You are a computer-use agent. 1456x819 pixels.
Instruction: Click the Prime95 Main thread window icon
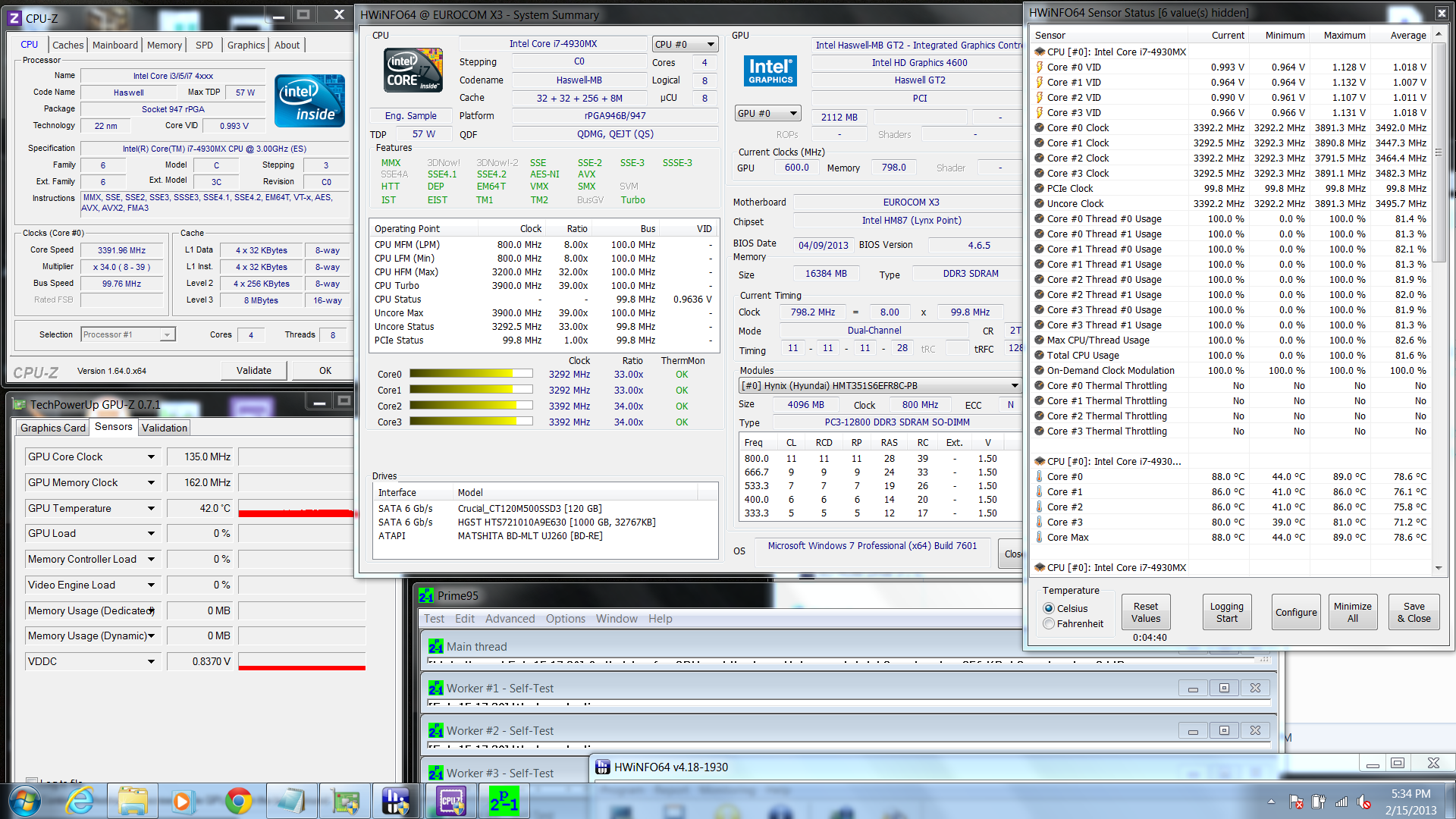point(435,647)
